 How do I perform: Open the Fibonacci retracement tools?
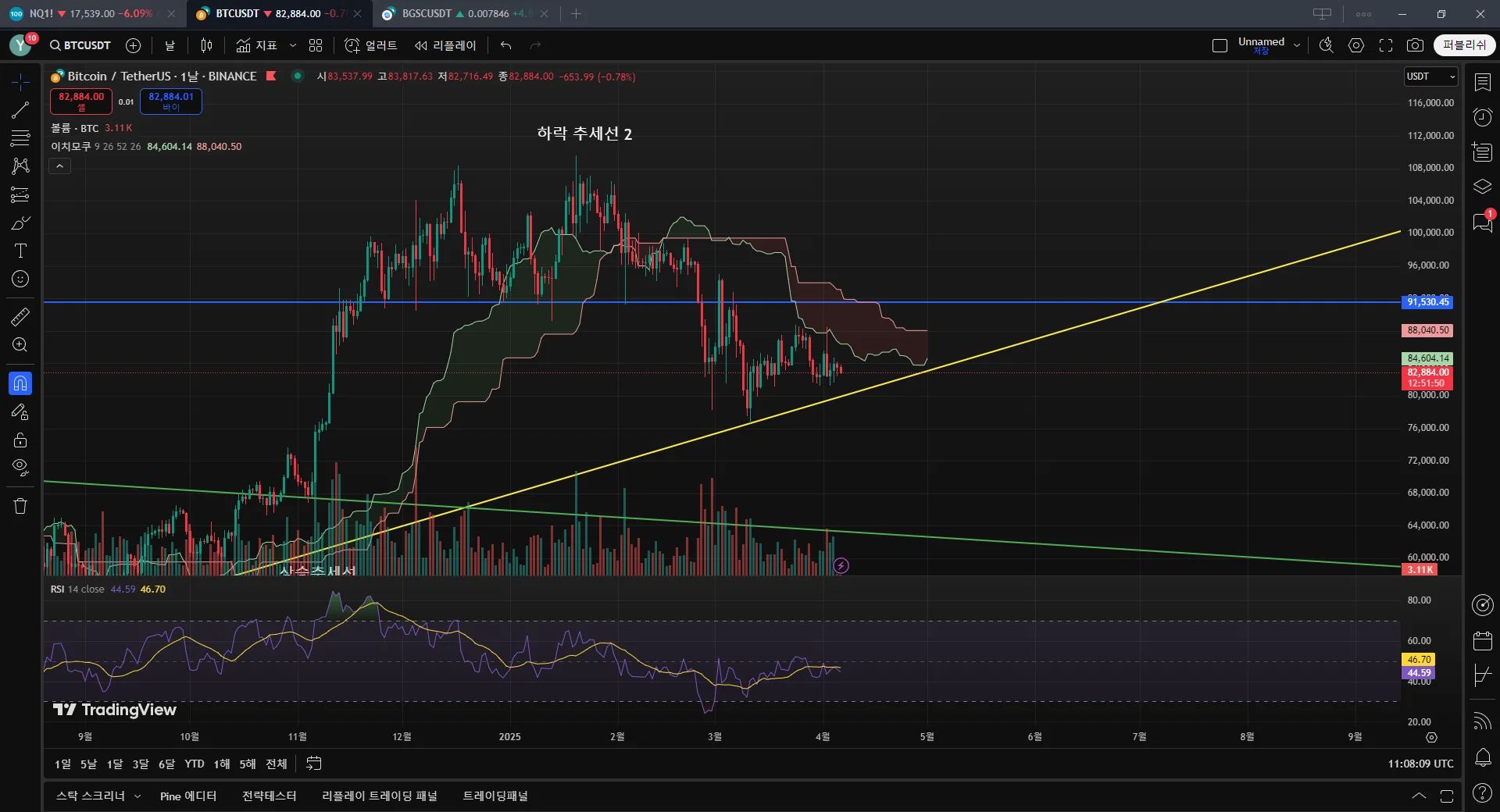20,138
